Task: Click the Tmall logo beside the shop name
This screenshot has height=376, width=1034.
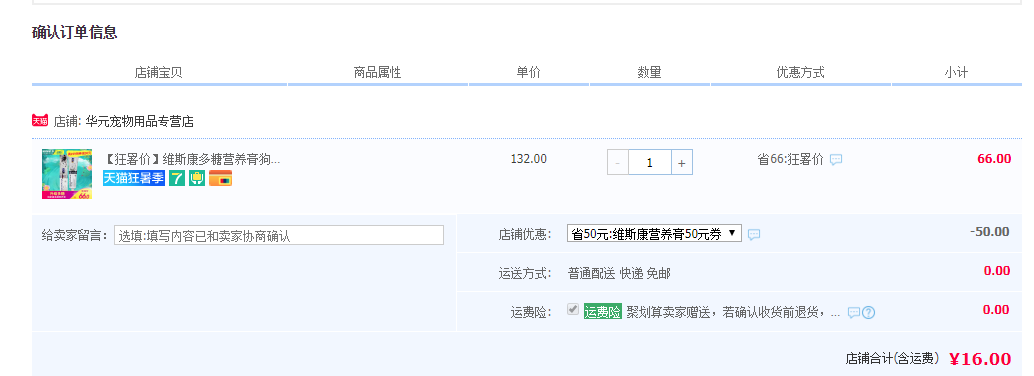Action: pyautogui.click(x=40, y=121)
